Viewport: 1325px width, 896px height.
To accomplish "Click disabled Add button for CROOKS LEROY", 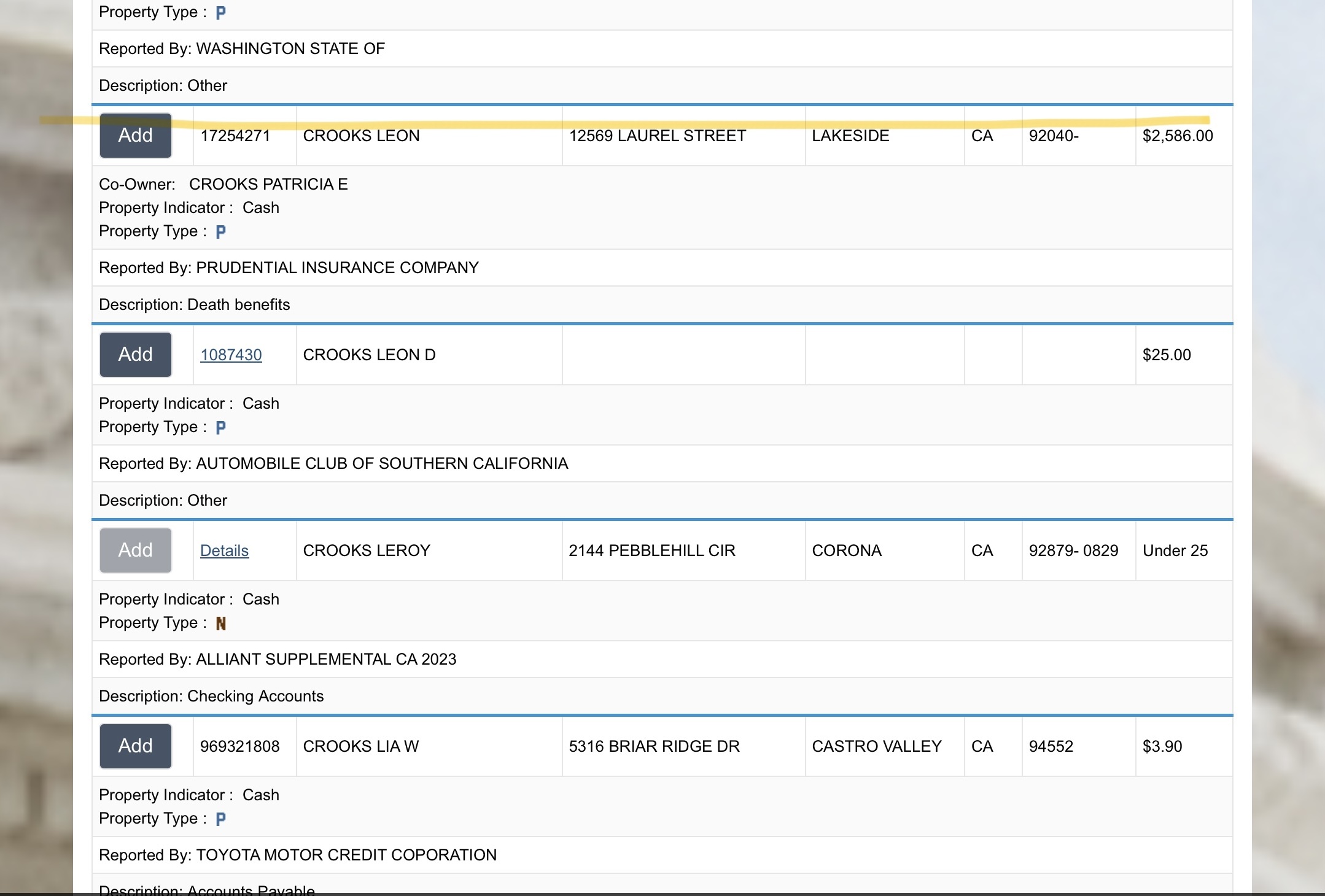I will click(136, 550).
